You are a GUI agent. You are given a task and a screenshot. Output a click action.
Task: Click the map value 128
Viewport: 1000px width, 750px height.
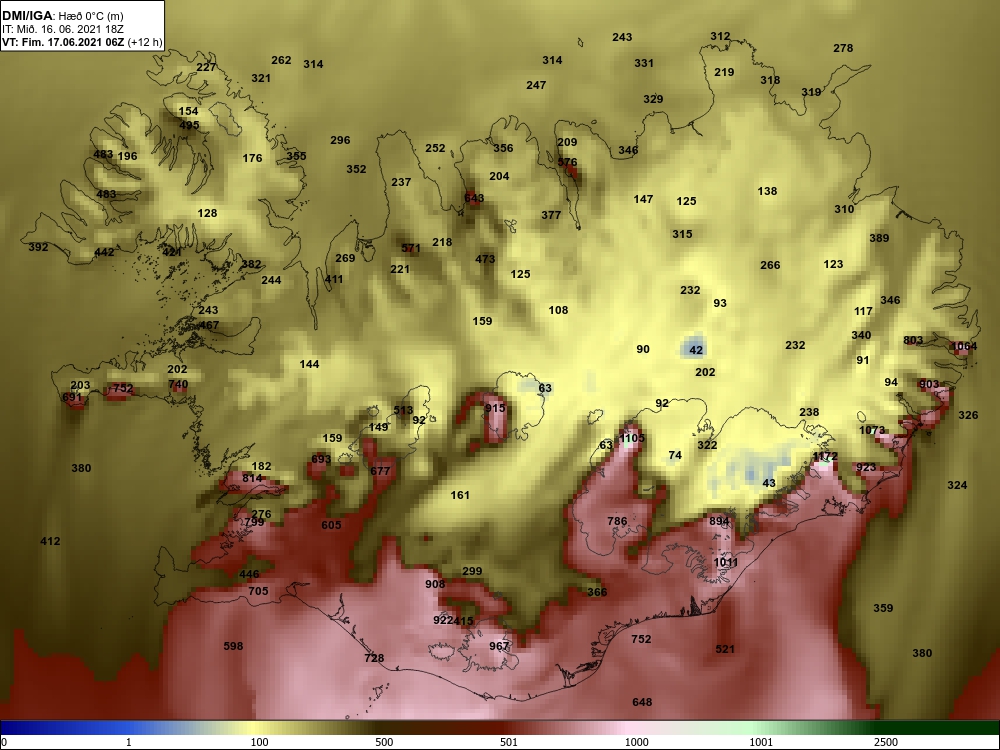(x=207, y=213)
